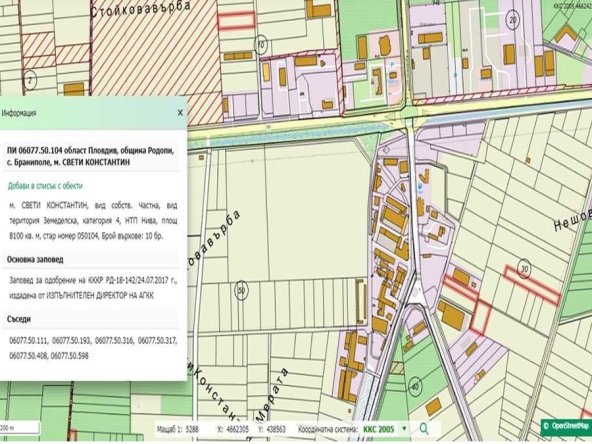Click the Y coordinate value 438563
Image resolution: width=592 pixels, height=444 pixels.
[x=277, y=429]
